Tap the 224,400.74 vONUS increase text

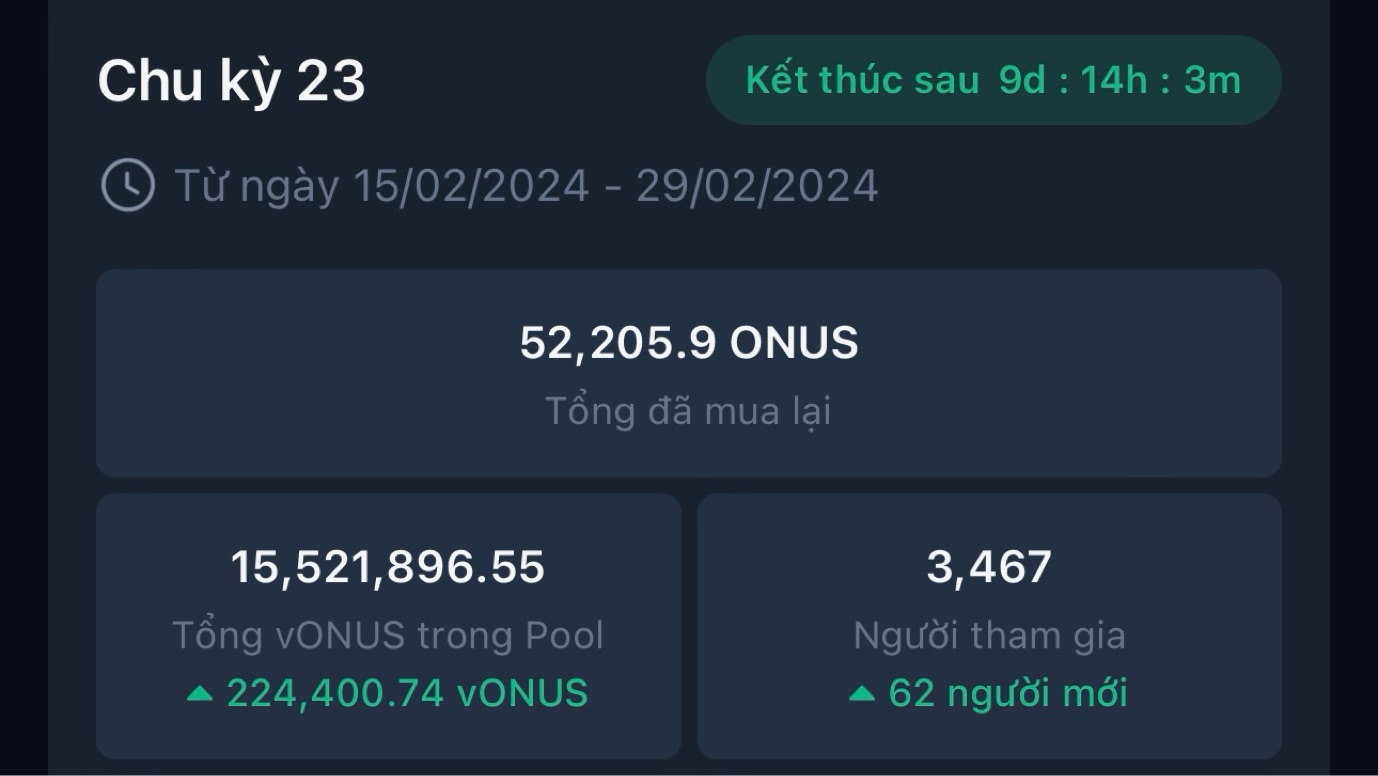pyautogui.click(x=407, y=693)
